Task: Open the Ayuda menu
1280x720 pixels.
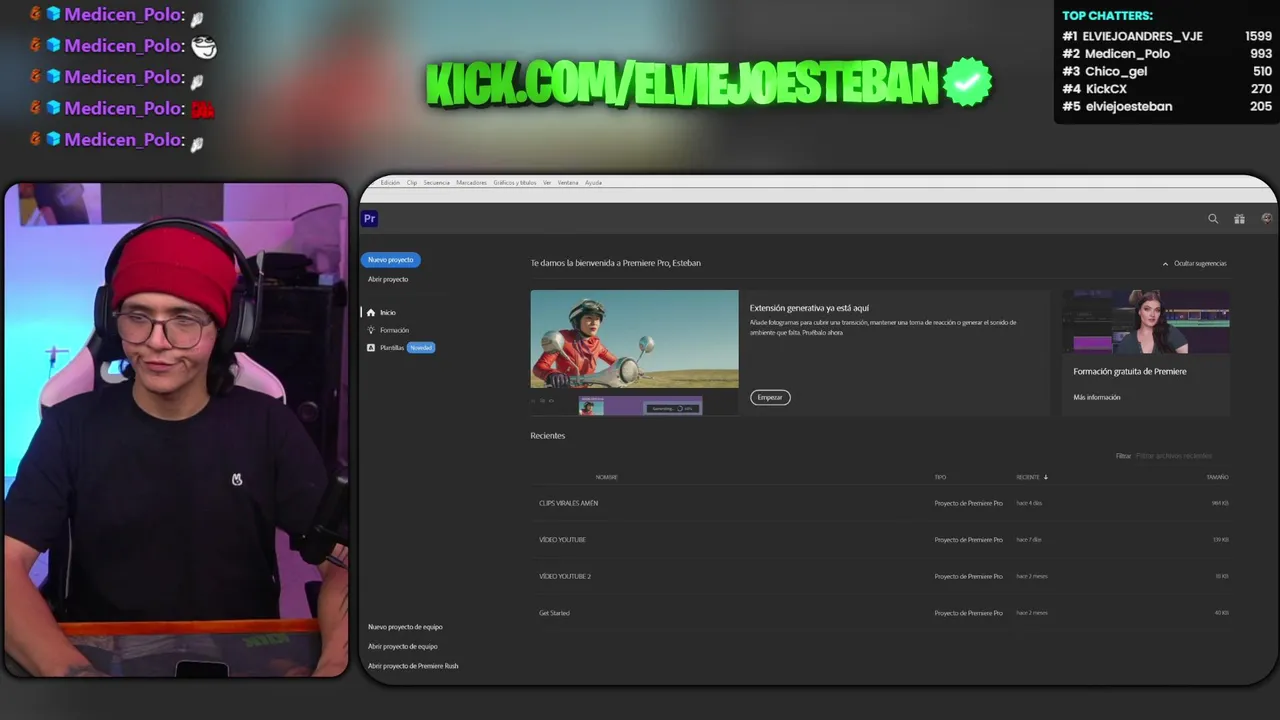Action: click(x=593, y=183)
